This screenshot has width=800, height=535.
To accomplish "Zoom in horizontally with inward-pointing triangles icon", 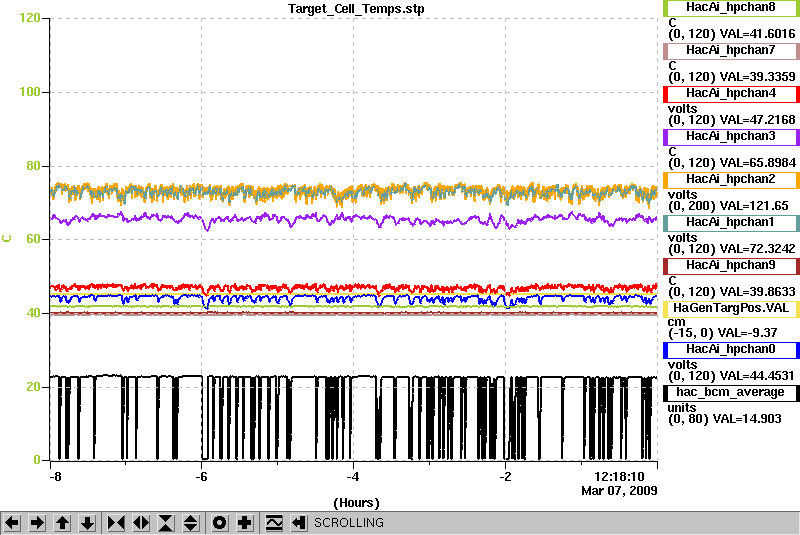I will pos(116,523).
